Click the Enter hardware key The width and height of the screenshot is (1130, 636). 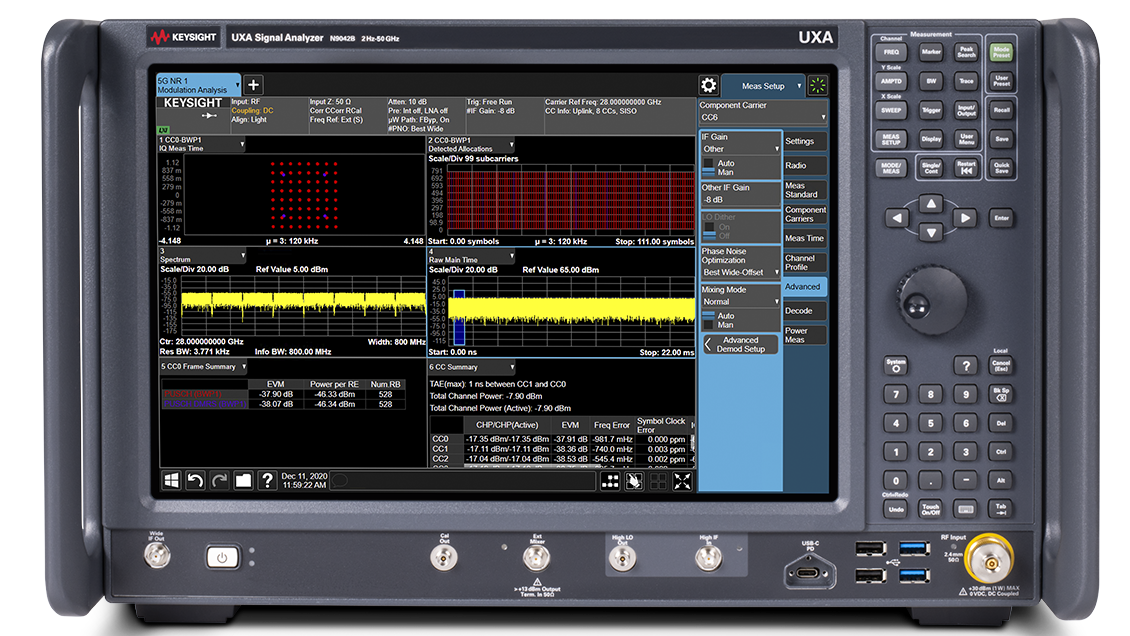(x=1001, y=218)
